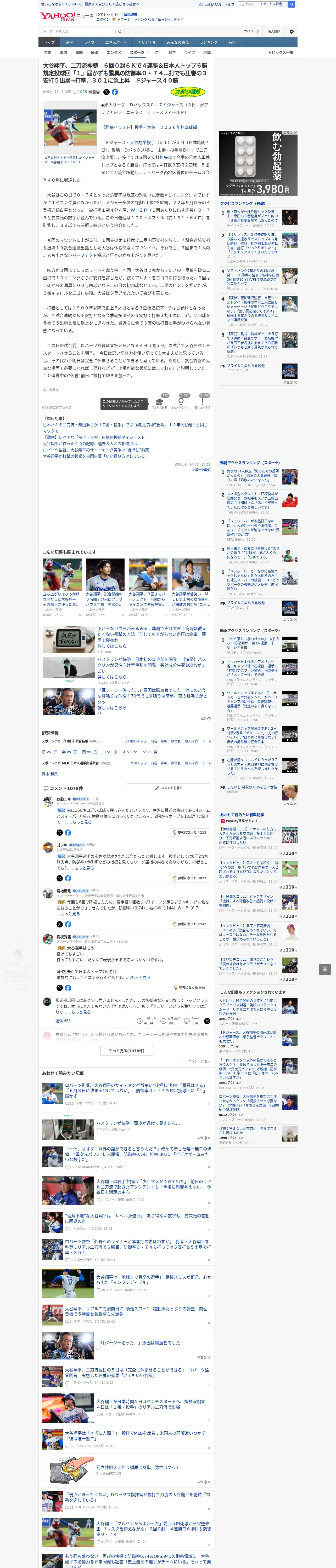Click Facebook share icon on 楊枝秀基's comment
This screenshot has width=336, height=1568.
tap(68, 987)
